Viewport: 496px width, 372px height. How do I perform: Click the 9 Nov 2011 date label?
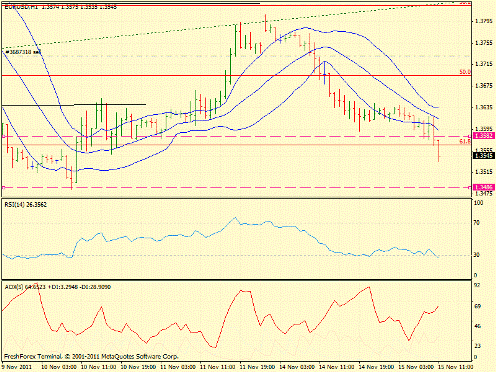[x=17, y=367]
